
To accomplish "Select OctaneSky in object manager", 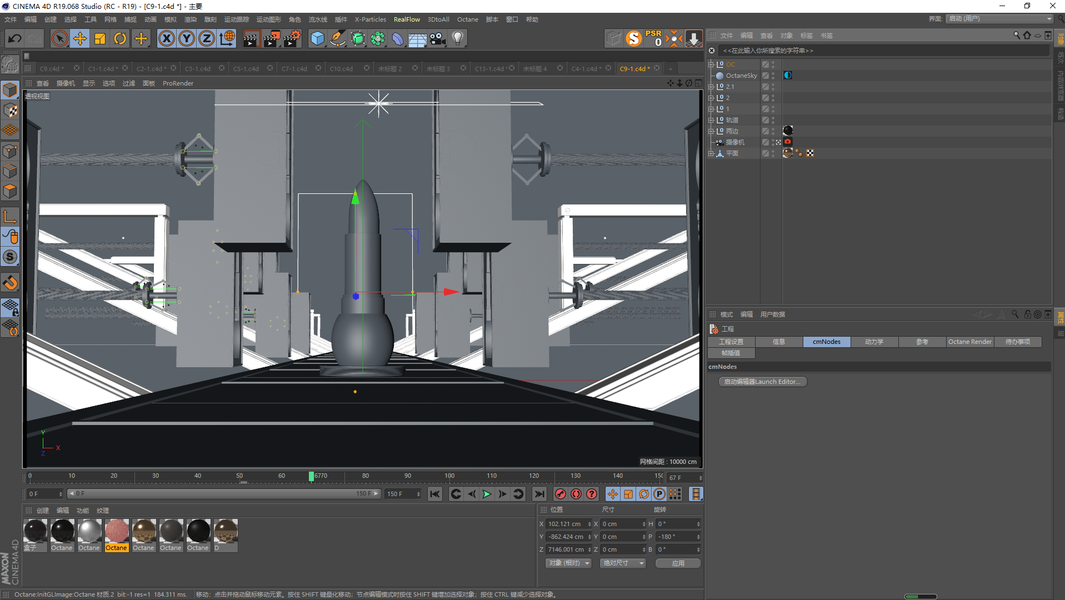I will pos(741,75).
